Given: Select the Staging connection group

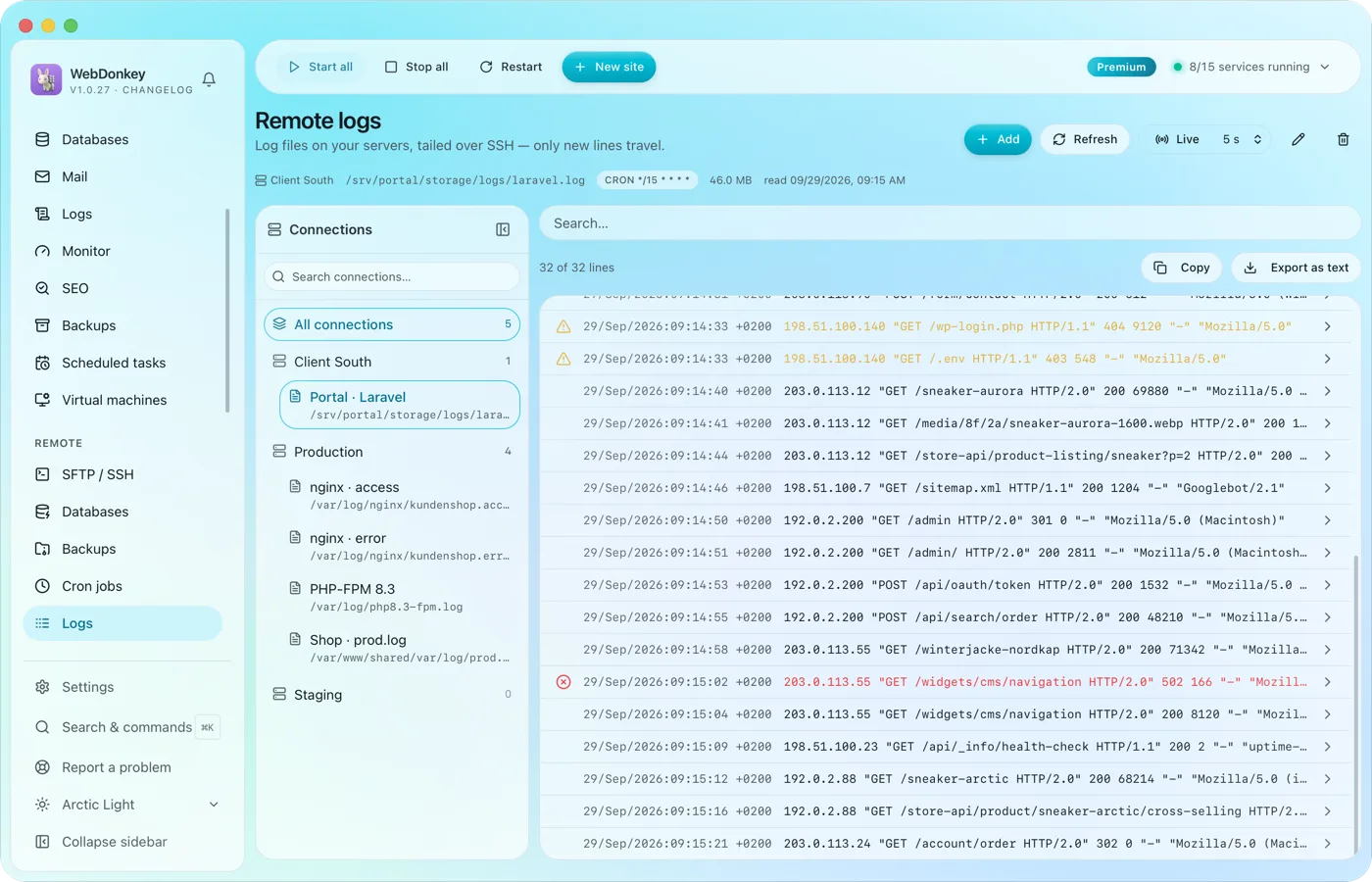Looking at the screenshot, I should [392, 695].
